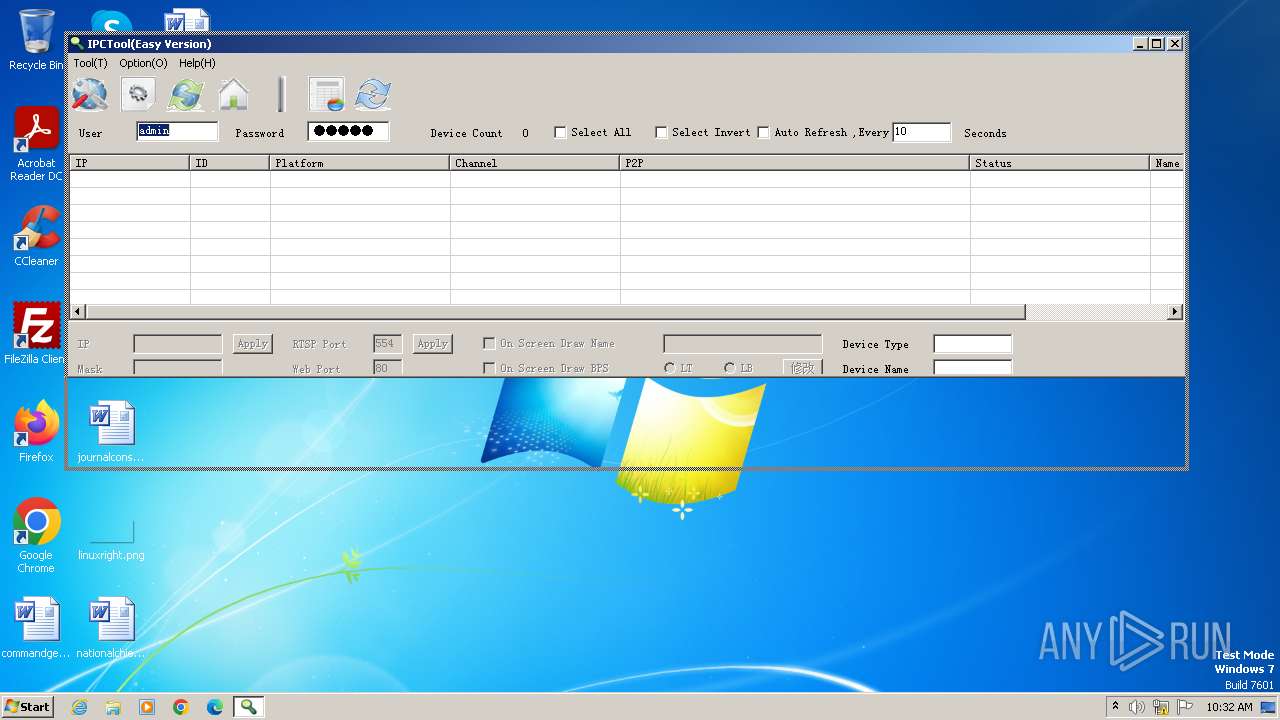This screenshot has width=1280, height=720.
Task: Click the Device Name input field
Action: click(972, 367)
